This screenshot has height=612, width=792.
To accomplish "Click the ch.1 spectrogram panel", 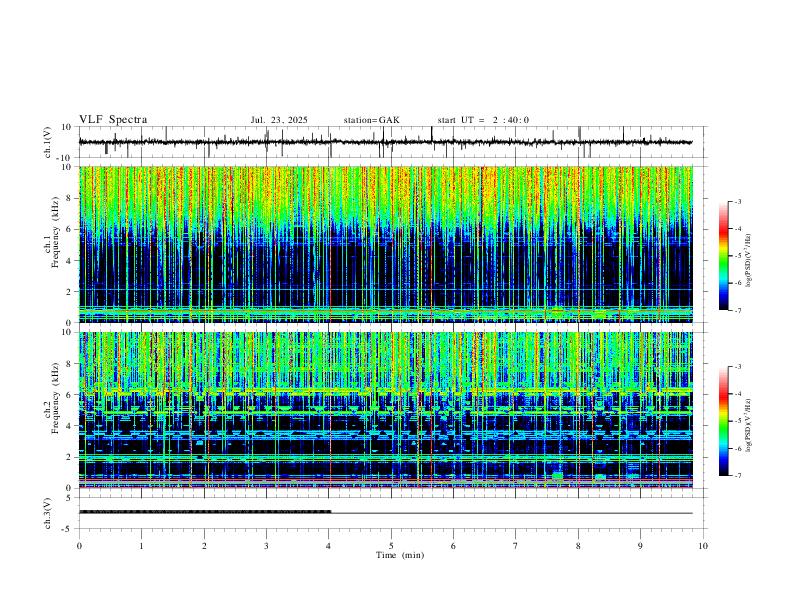I will click(385, 244).
